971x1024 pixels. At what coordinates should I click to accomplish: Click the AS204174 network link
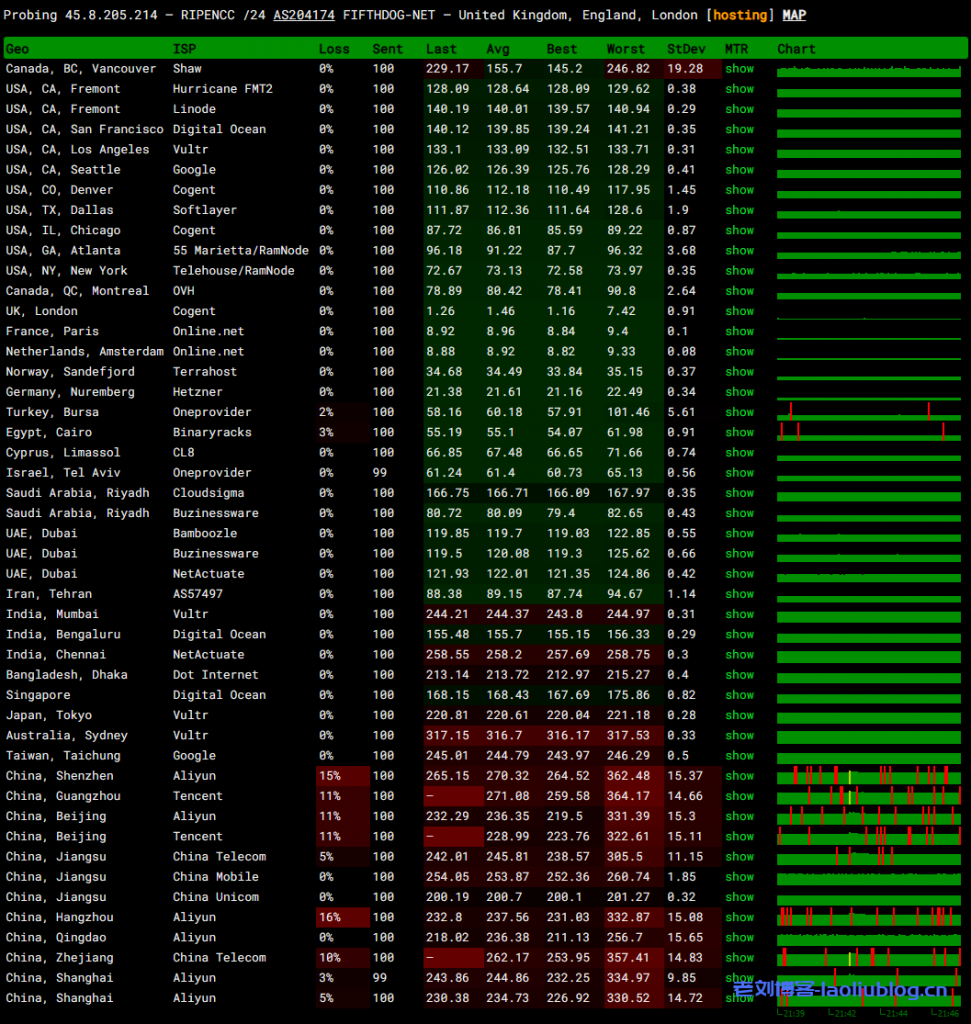tap(304, 15)
